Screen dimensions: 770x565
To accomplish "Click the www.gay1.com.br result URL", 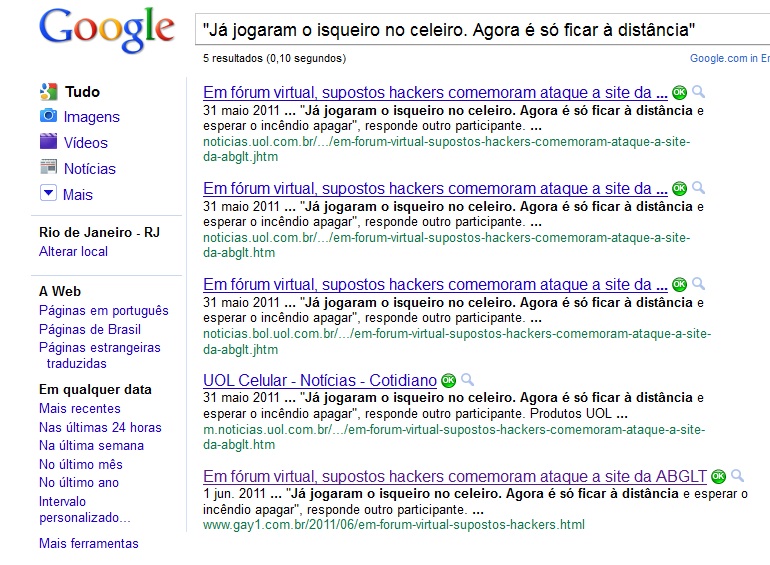I will point(394,525).
